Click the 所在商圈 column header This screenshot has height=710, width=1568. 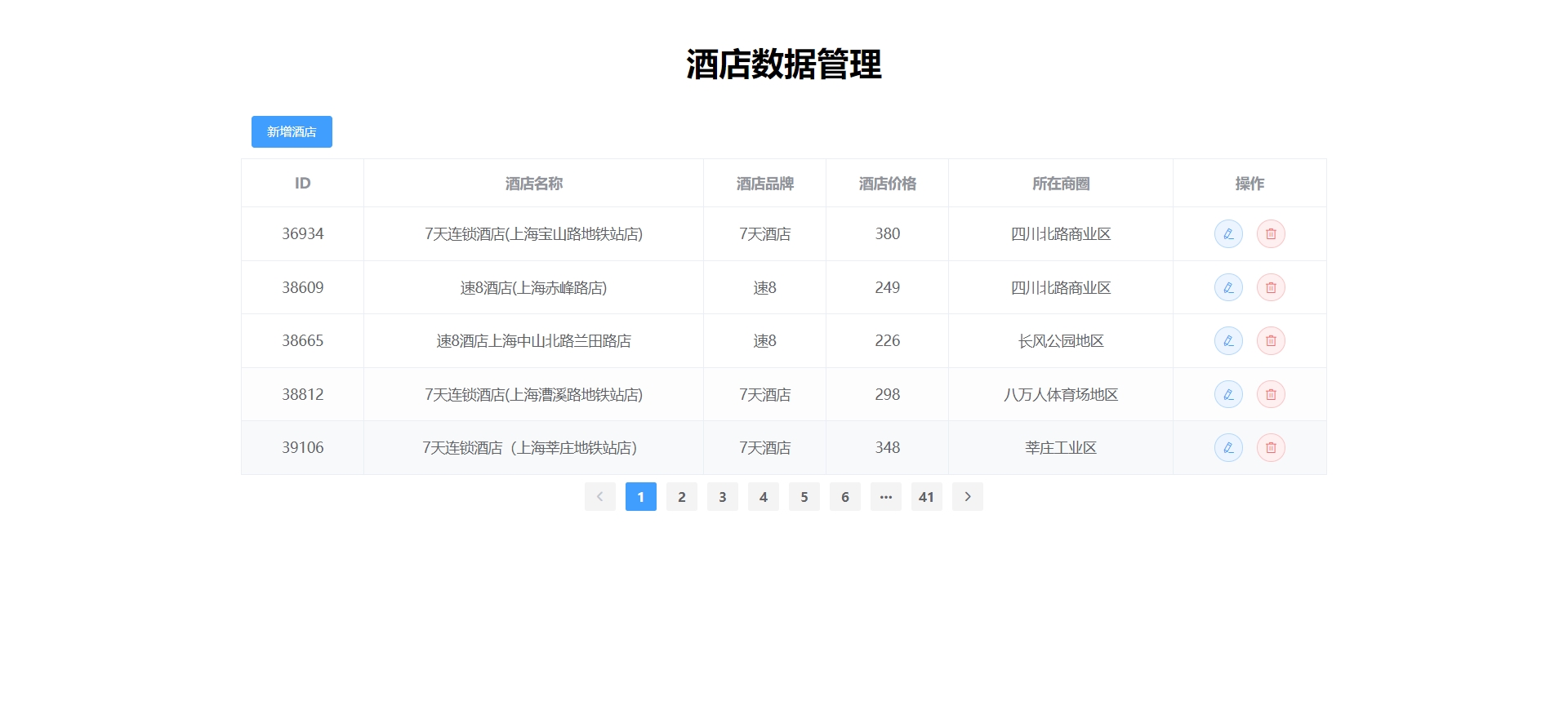[x=1061, y=184]
